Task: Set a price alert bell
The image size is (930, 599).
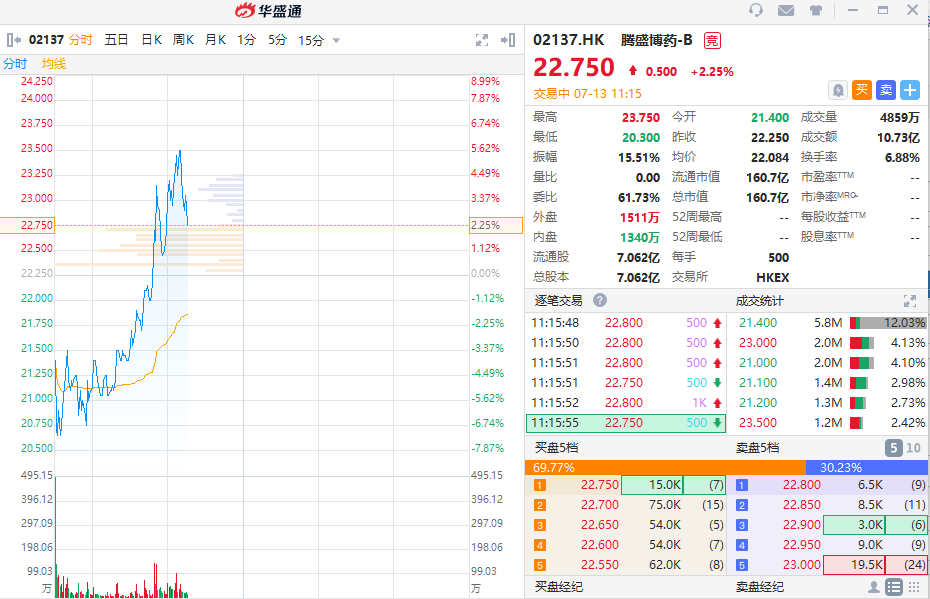Action: click(837, 90)
